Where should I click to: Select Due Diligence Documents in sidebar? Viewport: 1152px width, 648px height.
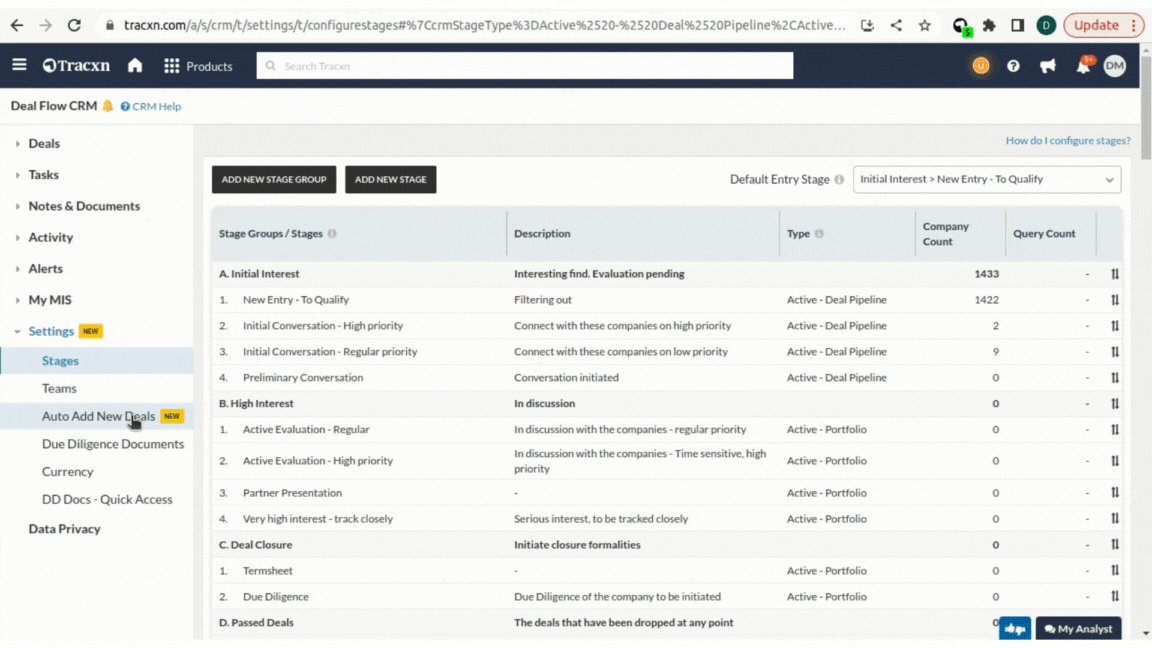pyautogui.click(x=112, y=444)
